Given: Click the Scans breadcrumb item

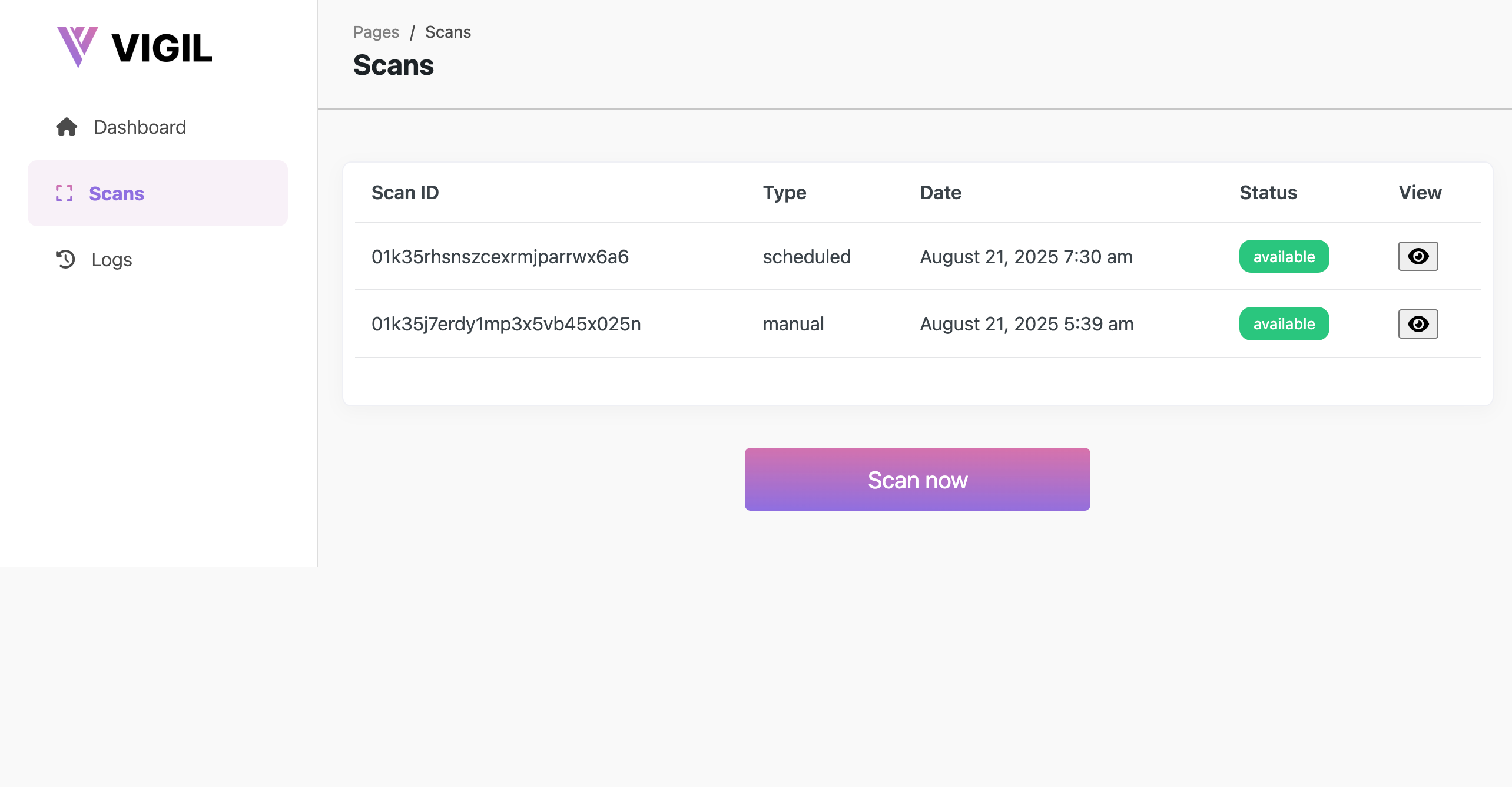Looking at the screenshot, I should click(448, 32).
